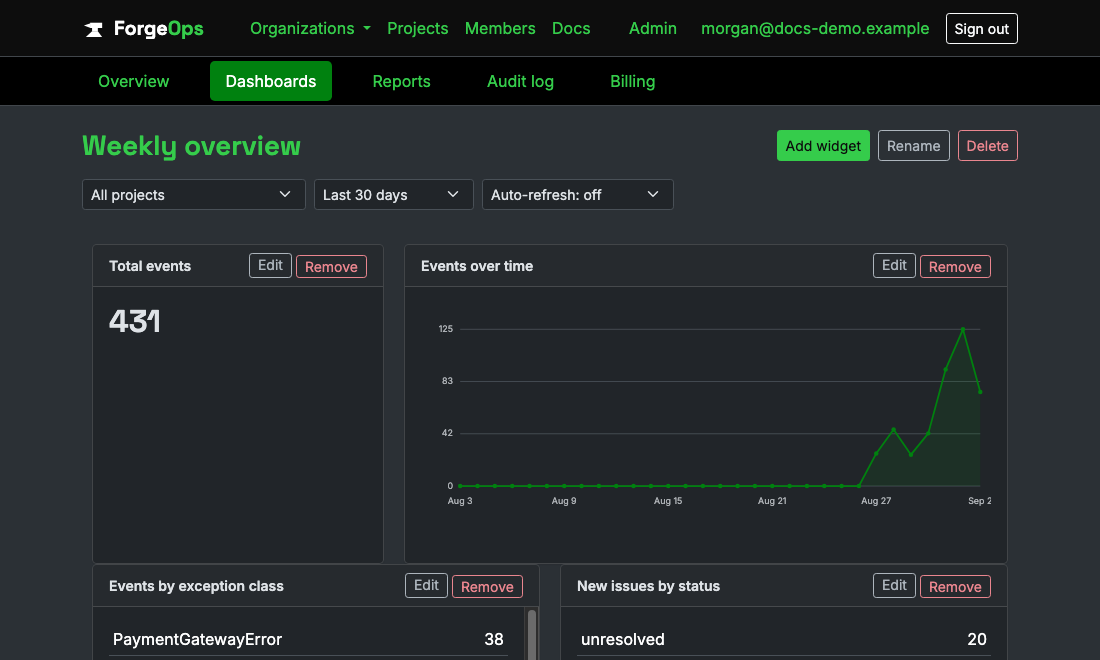
Task: Open the morgan@docs-demo.example account link
Action: (815, 29)
